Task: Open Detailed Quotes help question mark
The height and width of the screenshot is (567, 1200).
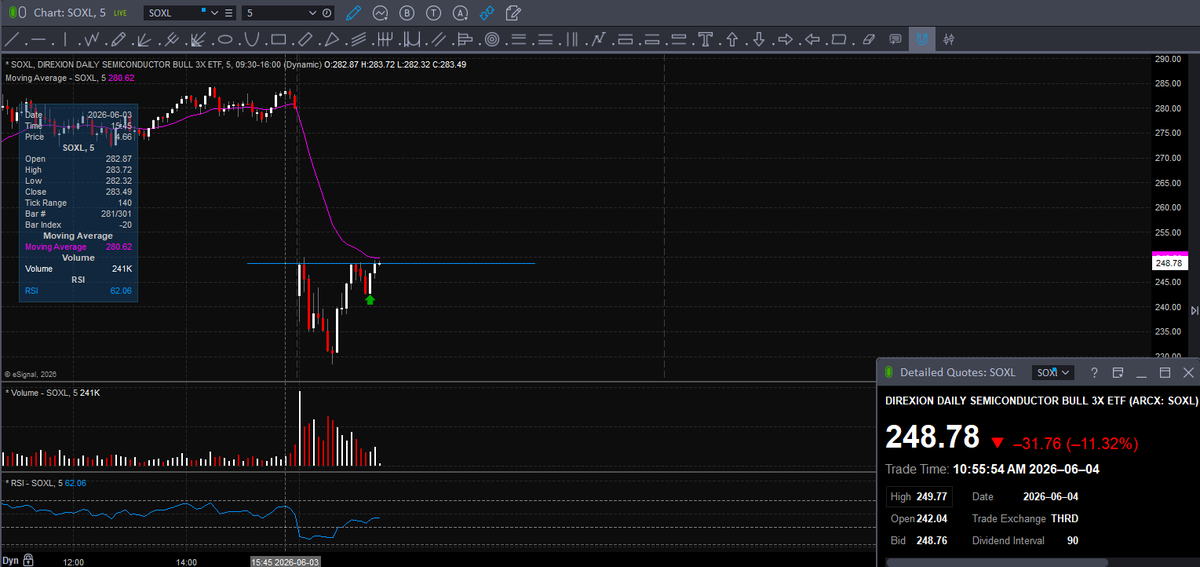Action: 1094,372
